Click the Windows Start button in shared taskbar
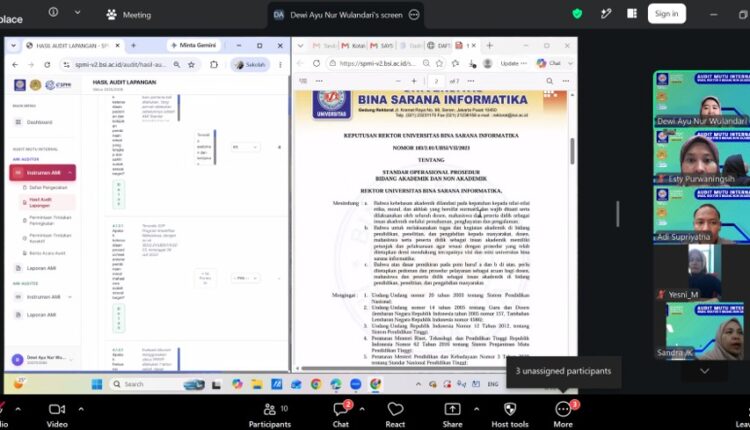 97,384
